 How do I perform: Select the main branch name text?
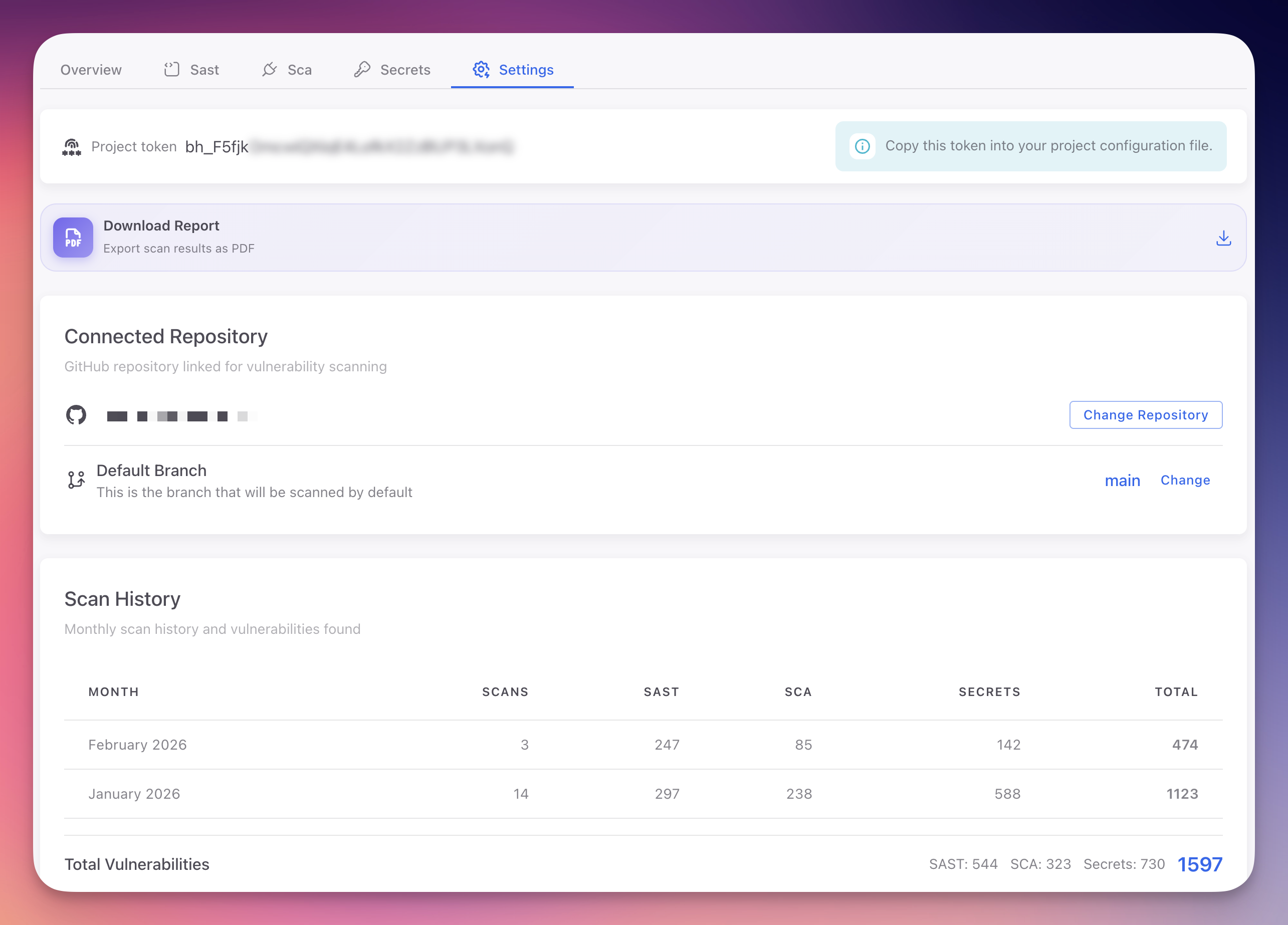click(x=1123, y=480)
